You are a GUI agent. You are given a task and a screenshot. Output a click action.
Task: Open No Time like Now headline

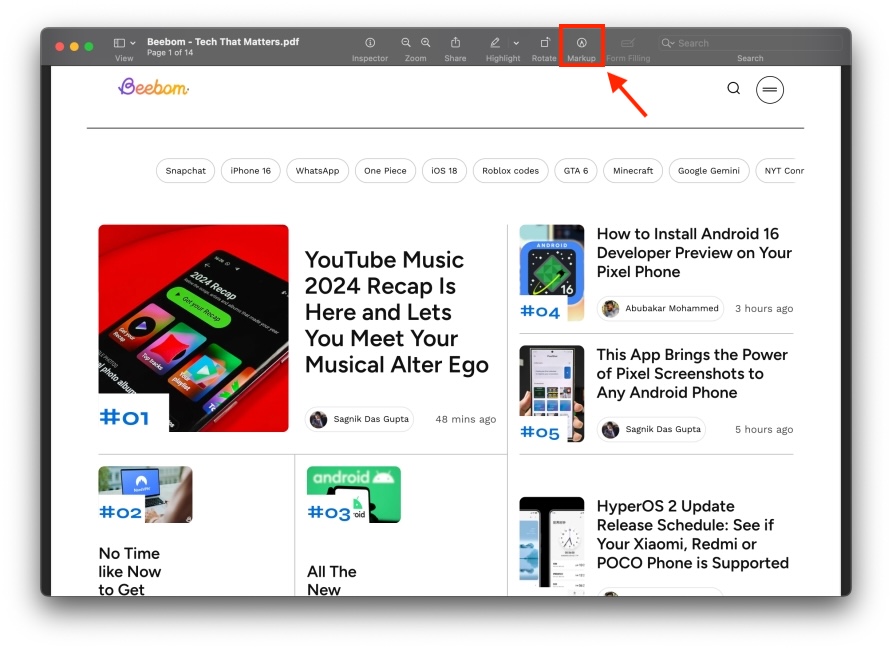tap(130, 571)
